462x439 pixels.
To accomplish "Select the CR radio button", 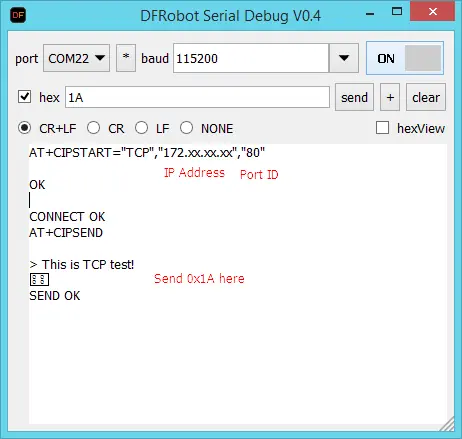I will click(93, 128).
